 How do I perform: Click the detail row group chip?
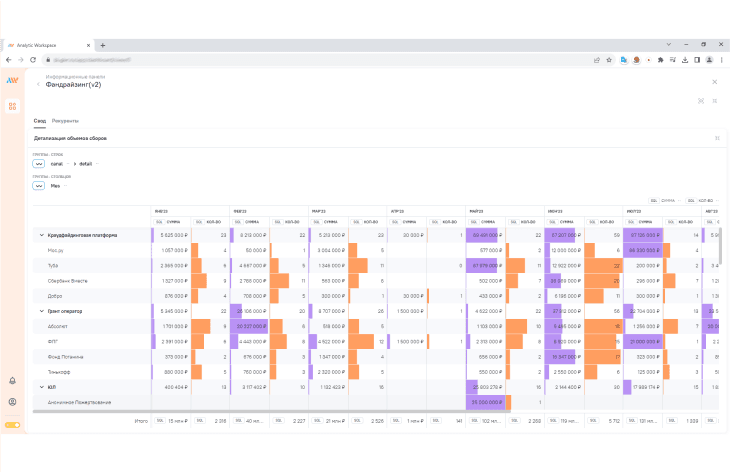(x=86, y=164)
